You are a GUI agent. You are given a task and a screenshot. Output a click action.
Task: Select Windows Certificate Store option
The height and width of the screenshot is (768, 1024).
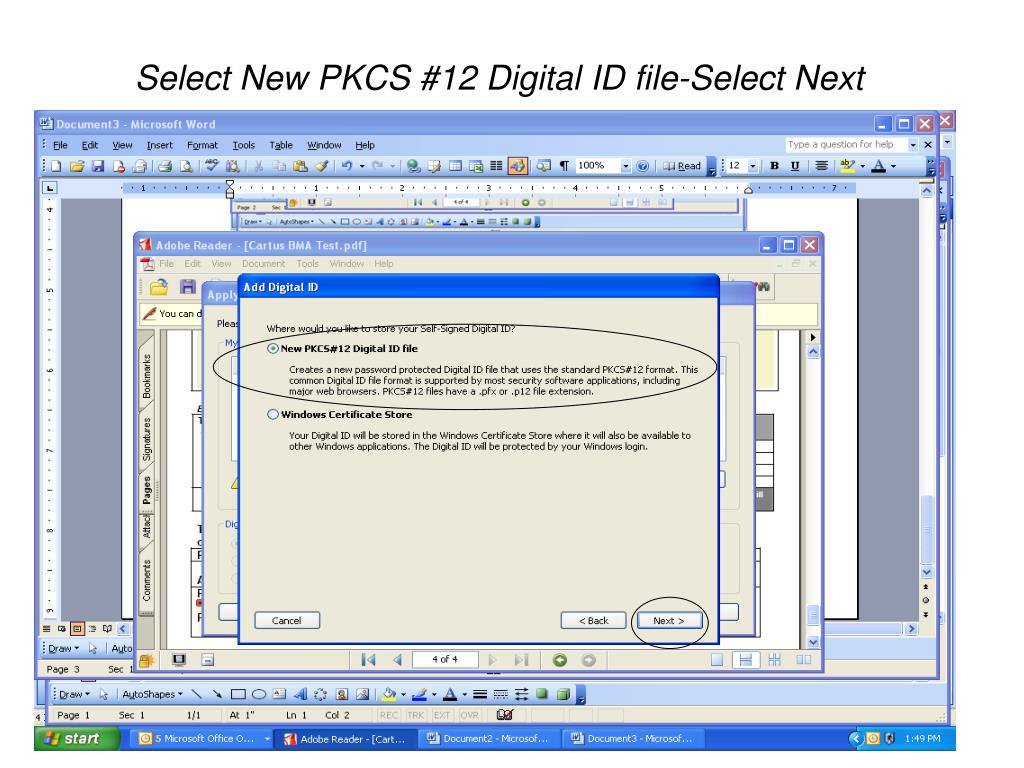click(273, 415)
